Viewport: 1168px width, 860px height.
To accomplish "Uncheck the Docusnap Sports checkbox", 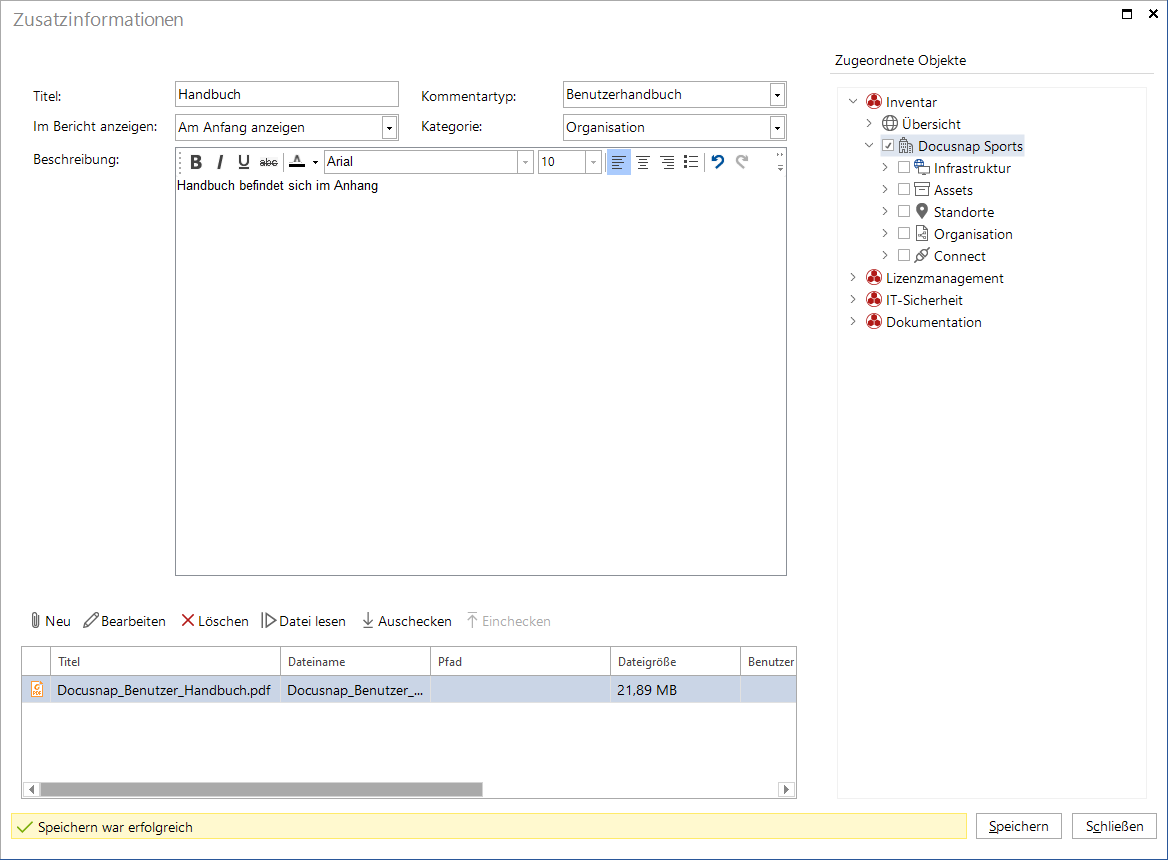I will coord(888,145).
